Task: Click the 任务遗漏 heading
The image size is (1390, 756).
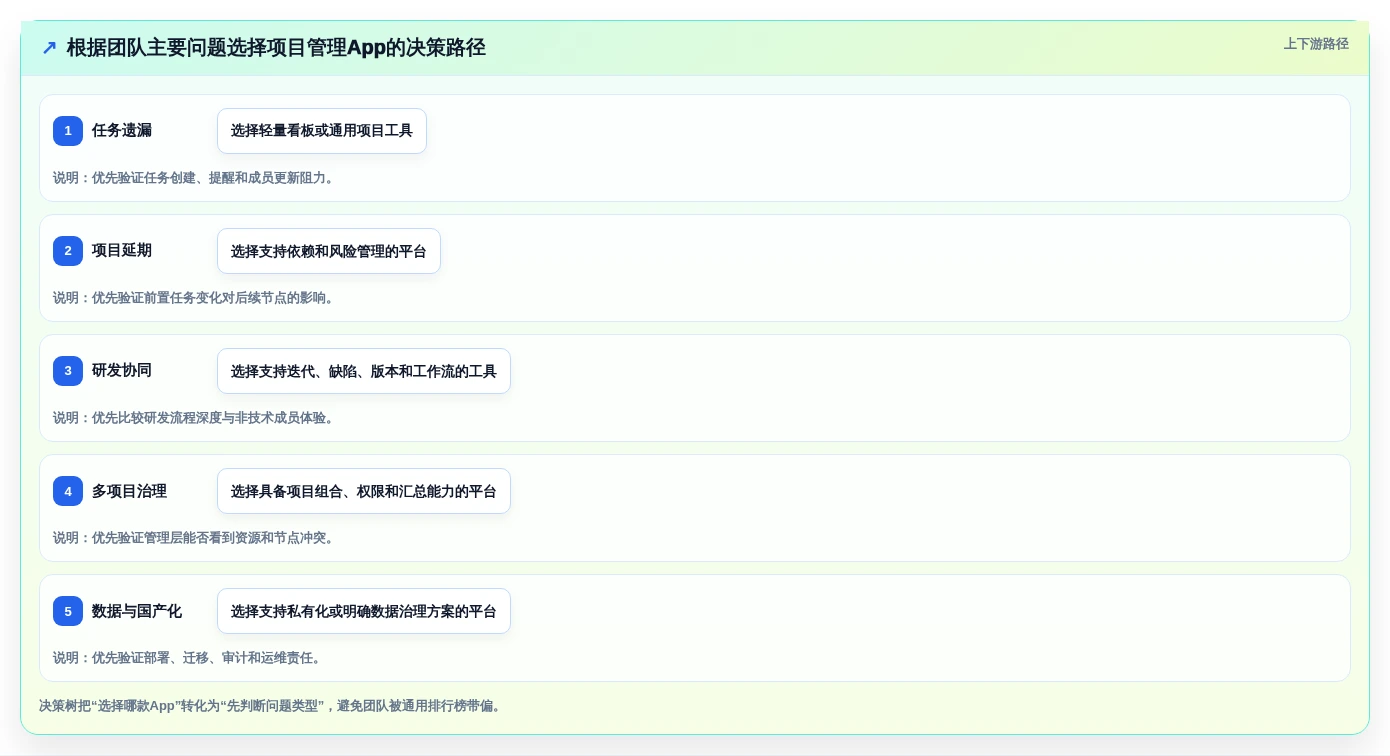Action: (122, 131)
